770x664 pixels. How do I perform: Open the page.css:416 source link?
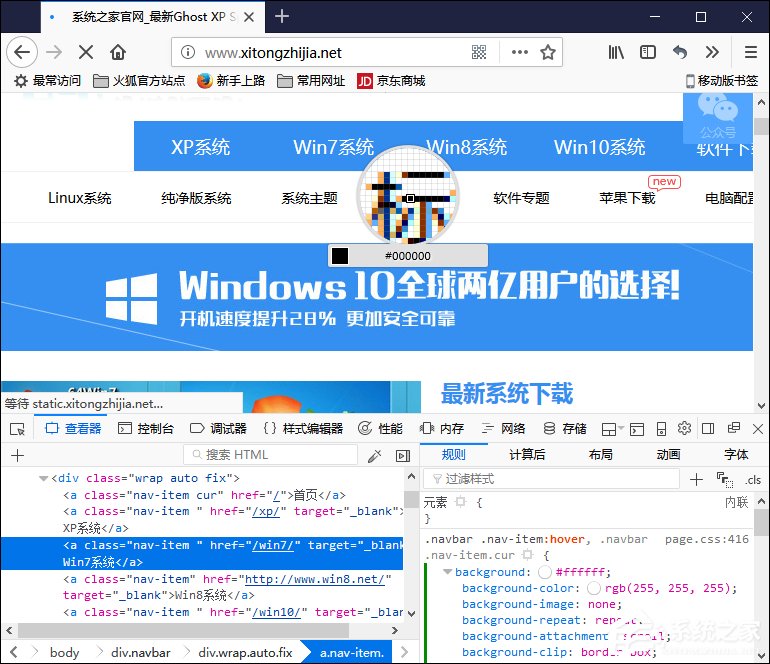click(706, 538)
